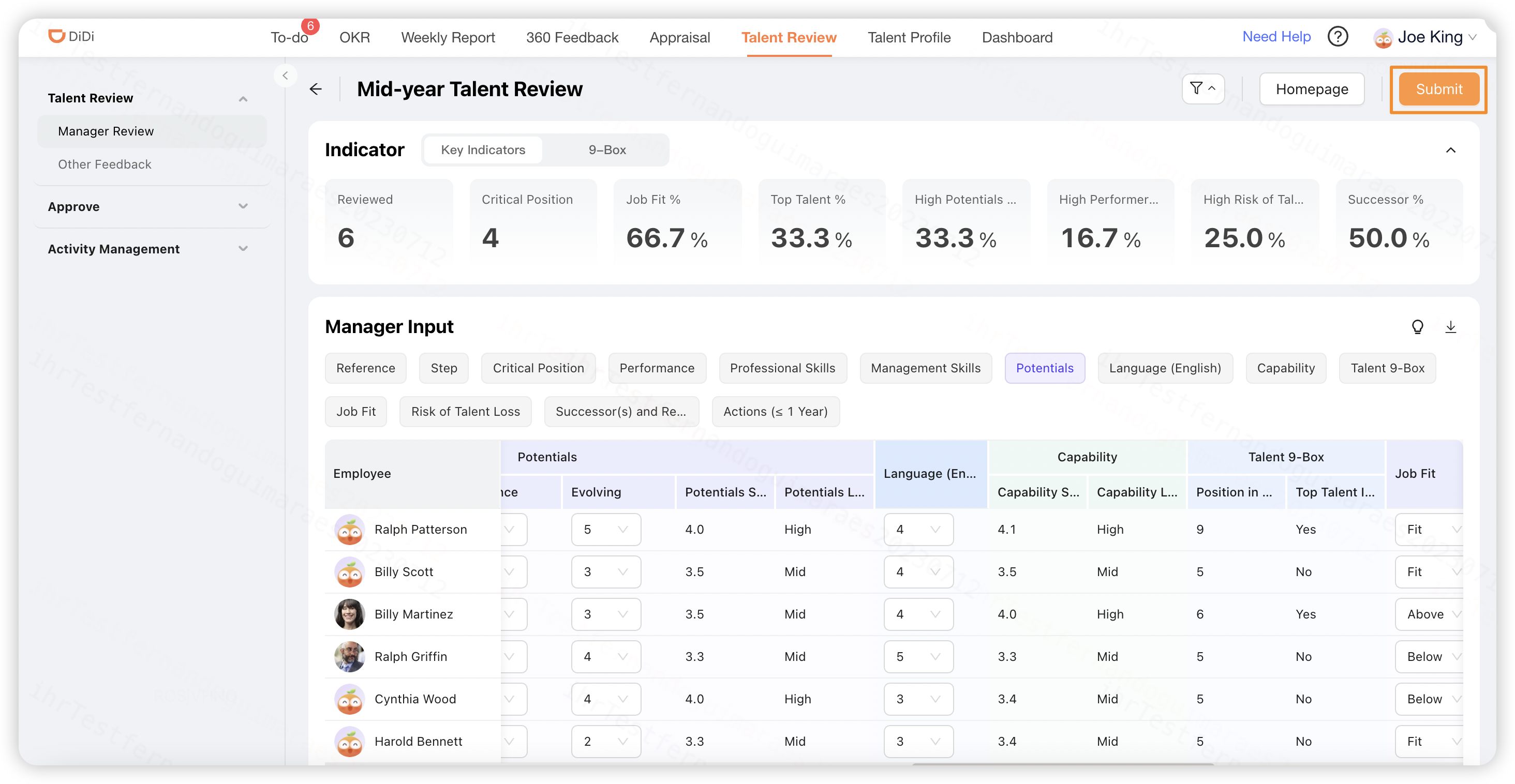The width and height of the screenshot is (1515, 784).
Task: Go to Homepage
Action: 1312,89
